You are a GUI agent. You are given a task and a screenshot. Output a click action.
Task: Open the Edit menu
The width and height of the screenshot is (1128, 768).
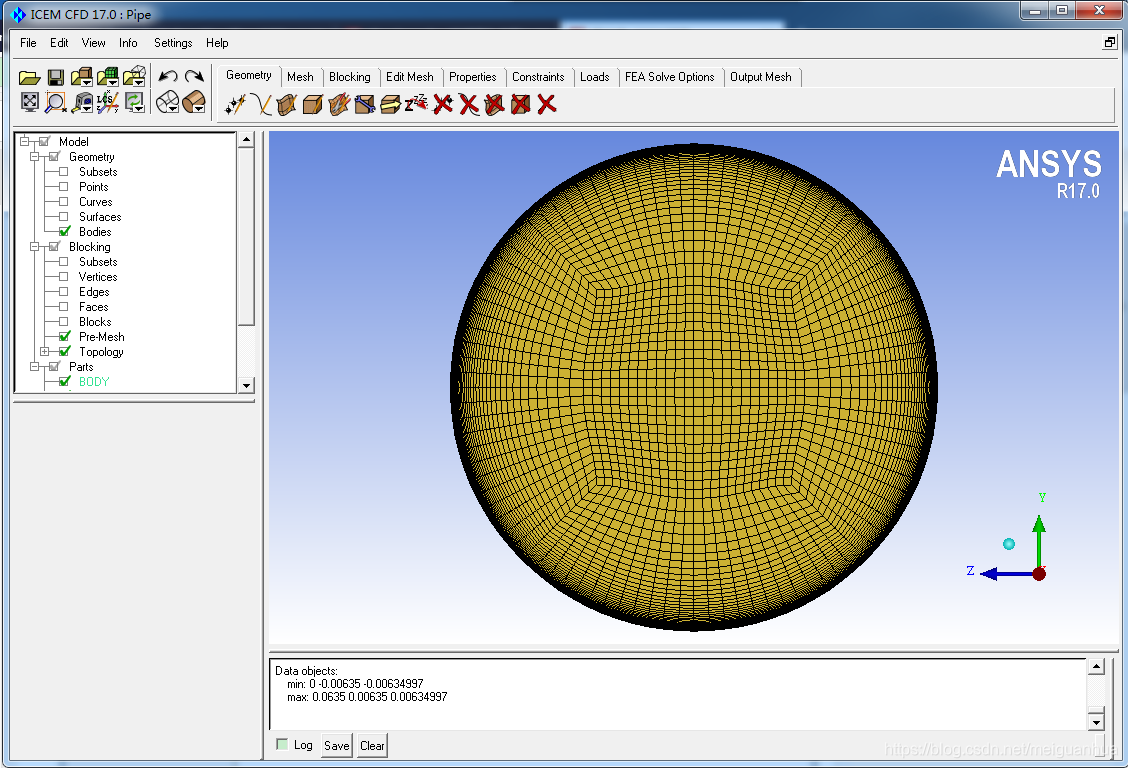[59, 43]
